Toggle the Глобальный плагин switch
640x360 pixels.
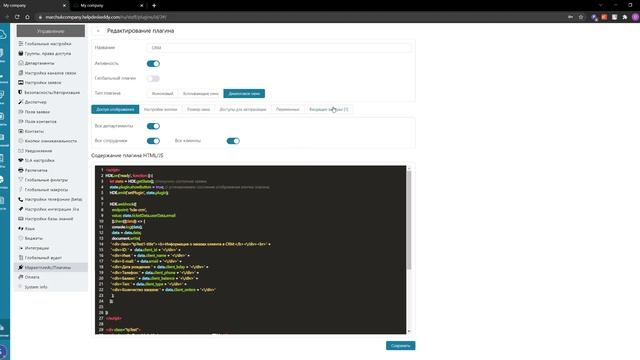click(x=153, y=78)
